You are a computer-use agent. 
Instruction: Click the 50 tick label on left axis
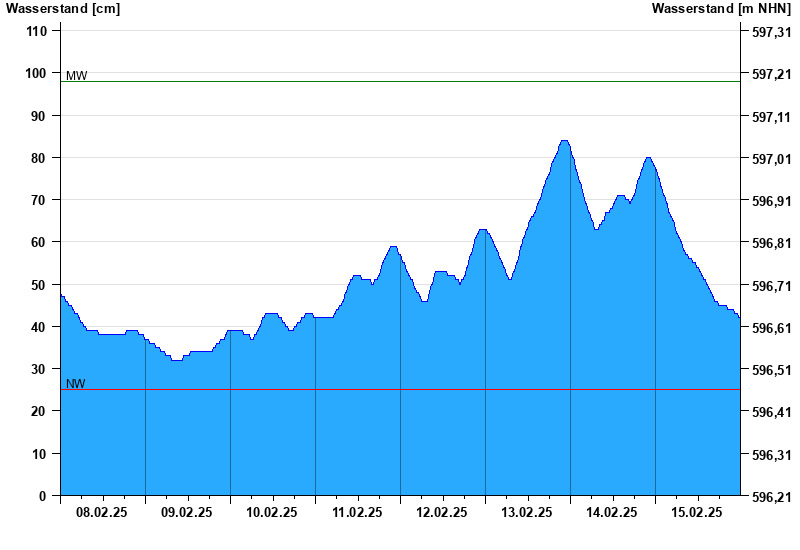[x=38, y=285]
